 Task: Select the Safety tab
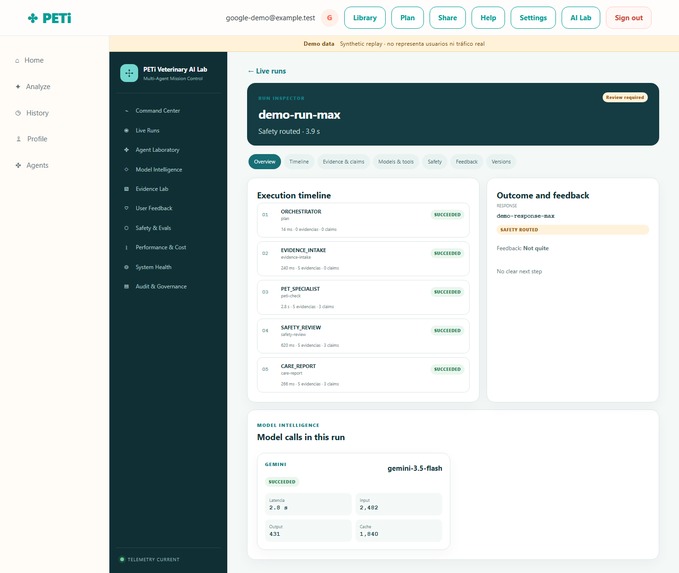click(x=434, y=162)
